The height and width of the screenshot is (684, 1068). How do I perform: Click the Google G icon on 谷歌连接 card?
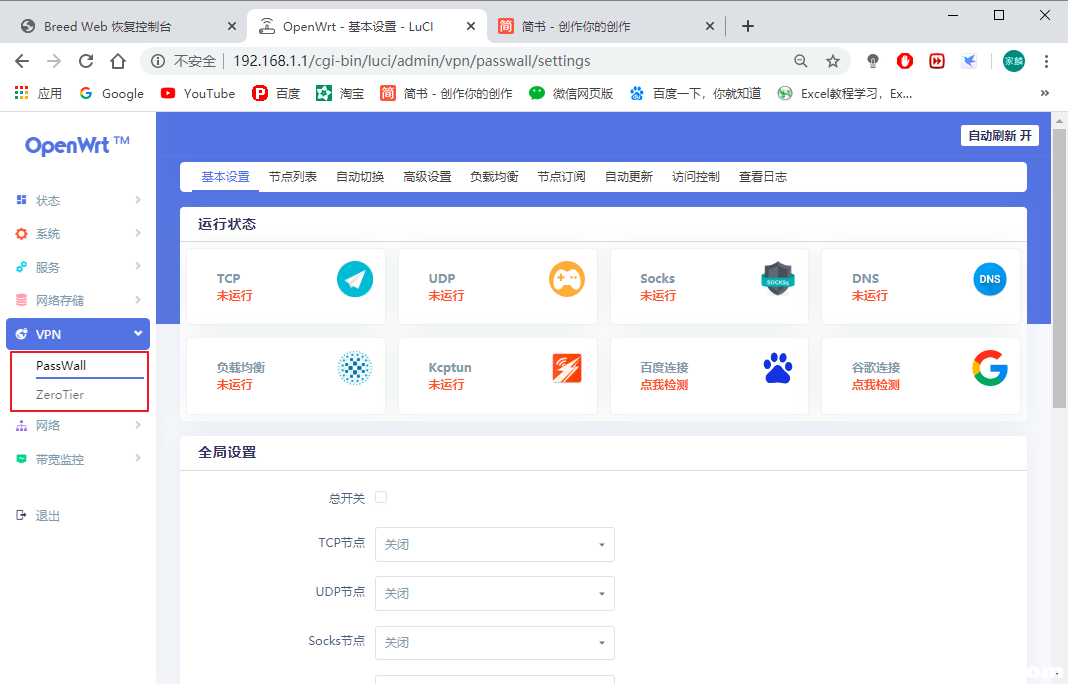(x=990, y=369)
